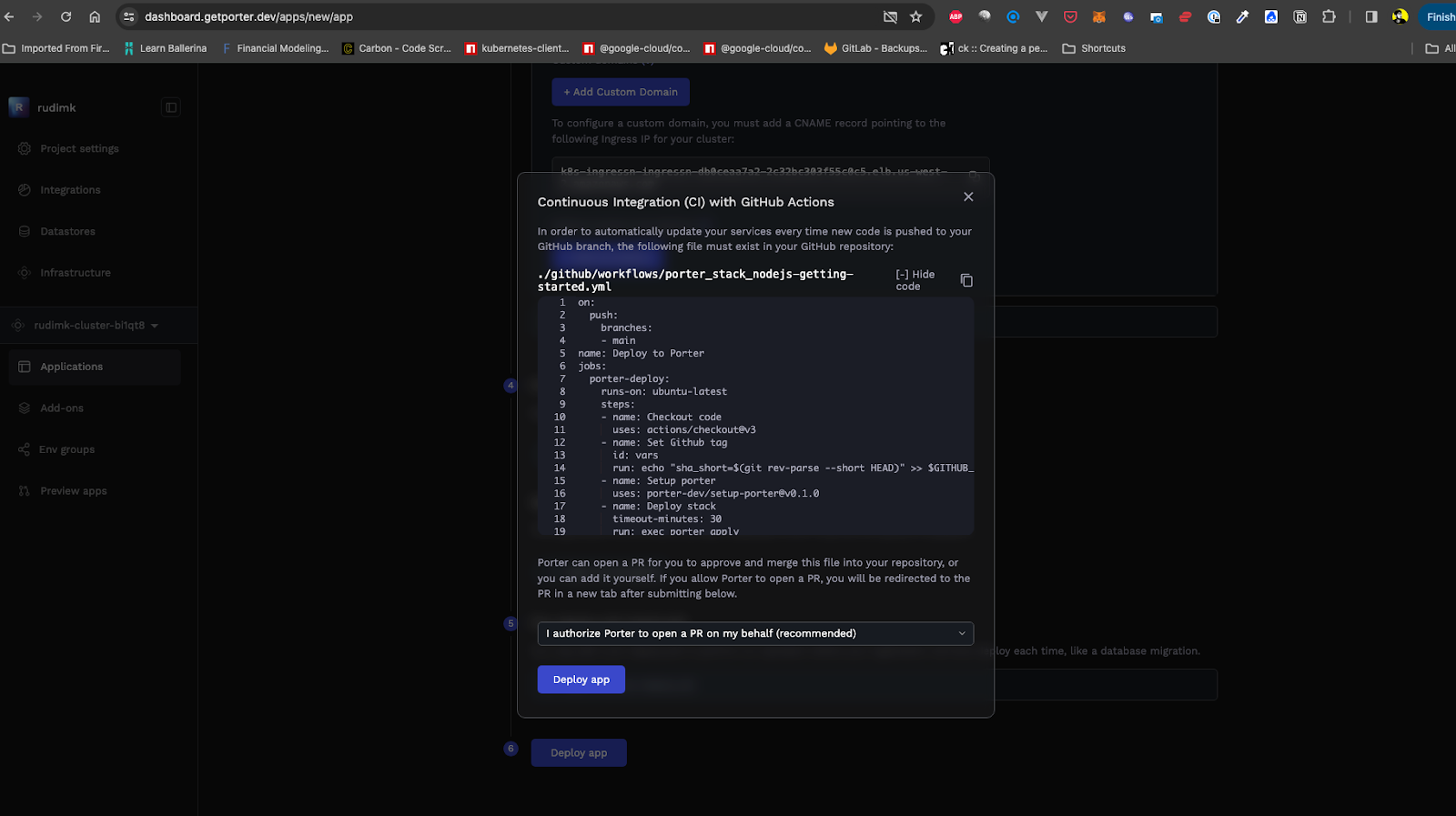Open the Notion web clipper extension
This screenshot has width=1456, height=816.
click(x=1299, y=16)
